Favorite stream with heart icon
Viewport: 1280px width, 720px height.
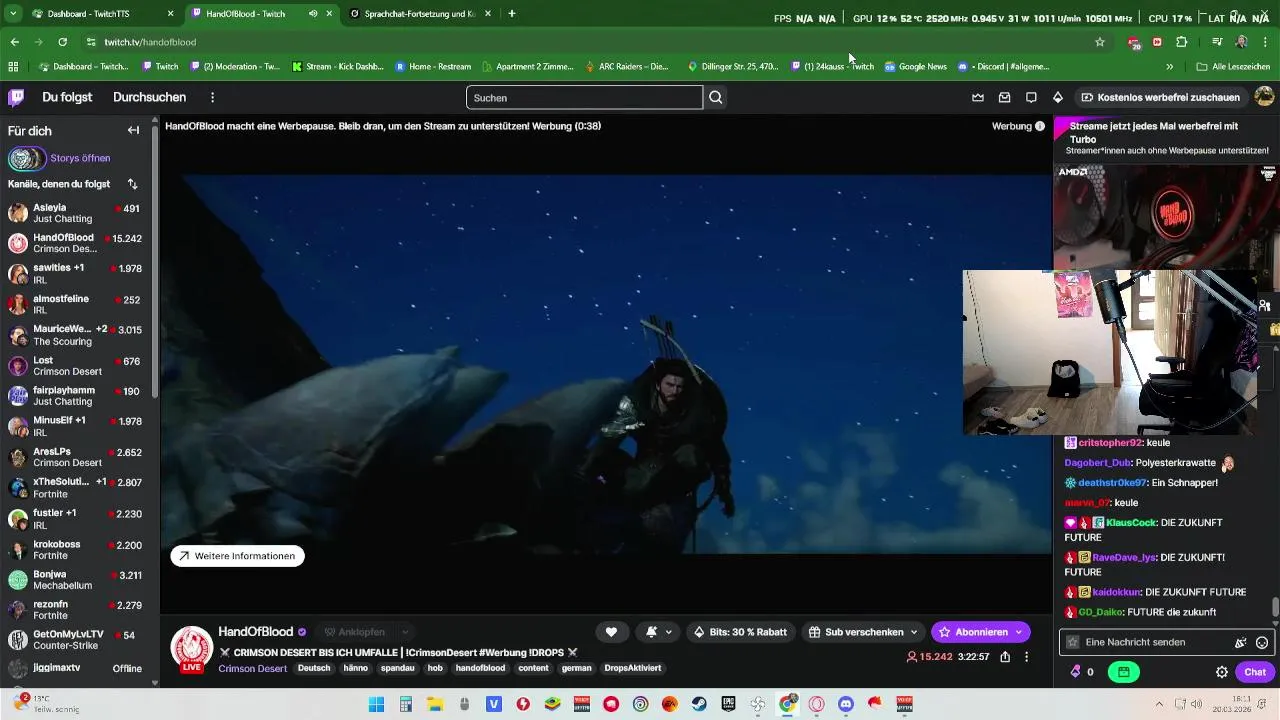(x=611, y=632)
